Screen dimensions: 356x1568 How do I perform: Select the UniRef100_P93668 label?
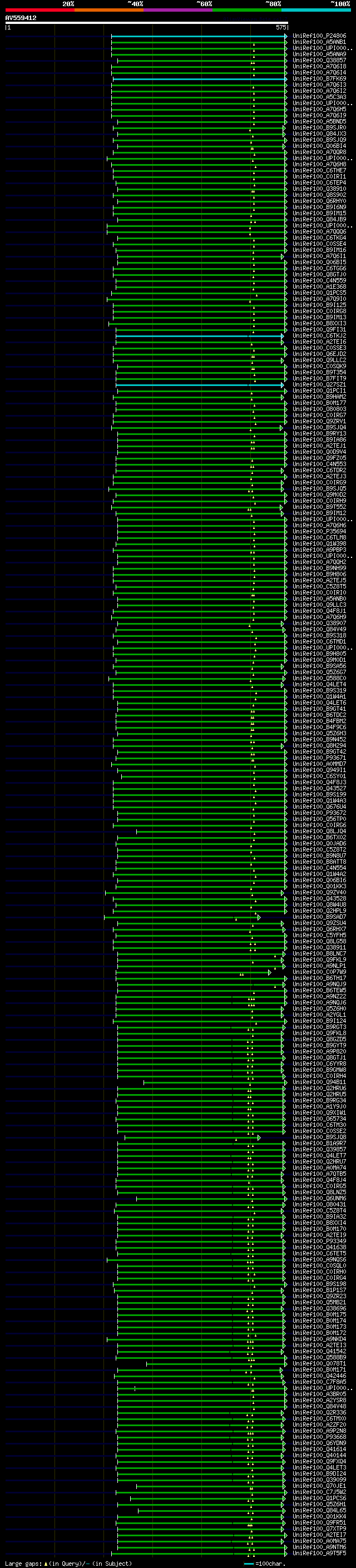click(x=319, y=1437)
